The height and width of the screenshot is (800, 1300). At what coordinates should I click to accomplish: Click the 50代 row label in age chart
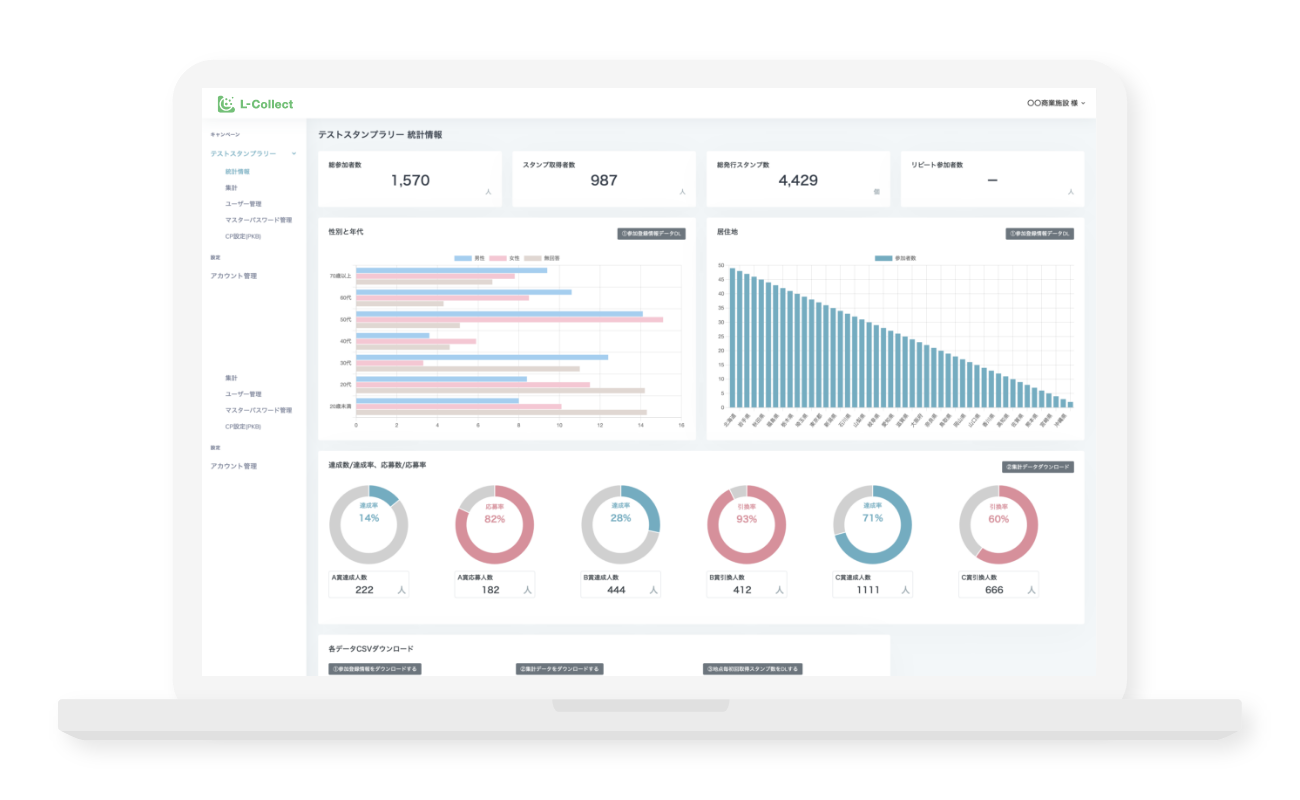345,319
